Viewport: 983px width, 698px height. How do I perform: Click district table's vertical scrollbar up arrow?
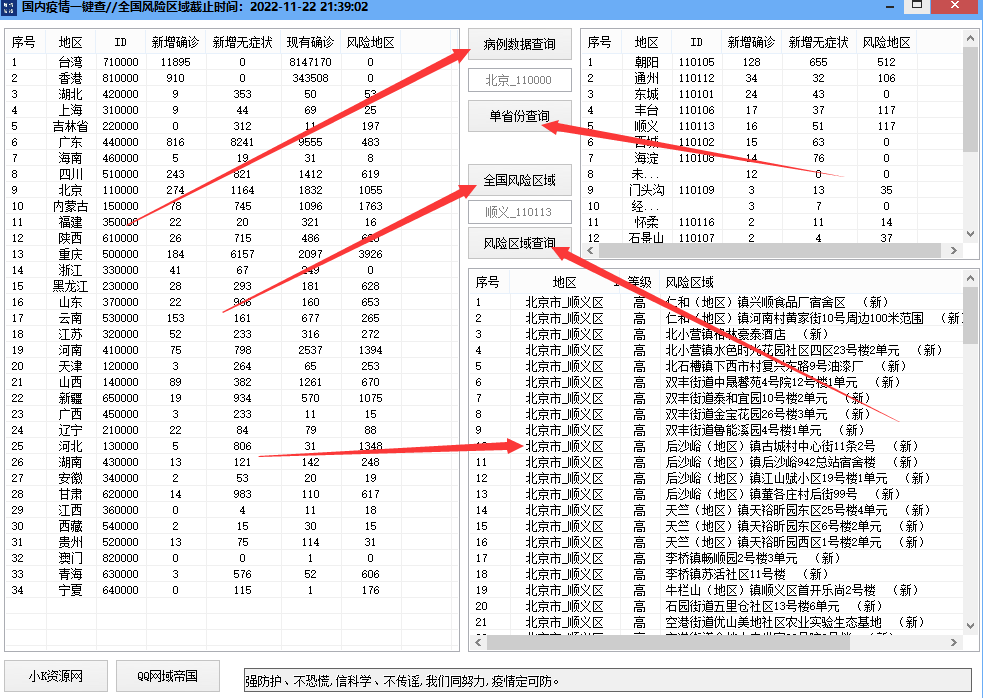coord(970,37)
